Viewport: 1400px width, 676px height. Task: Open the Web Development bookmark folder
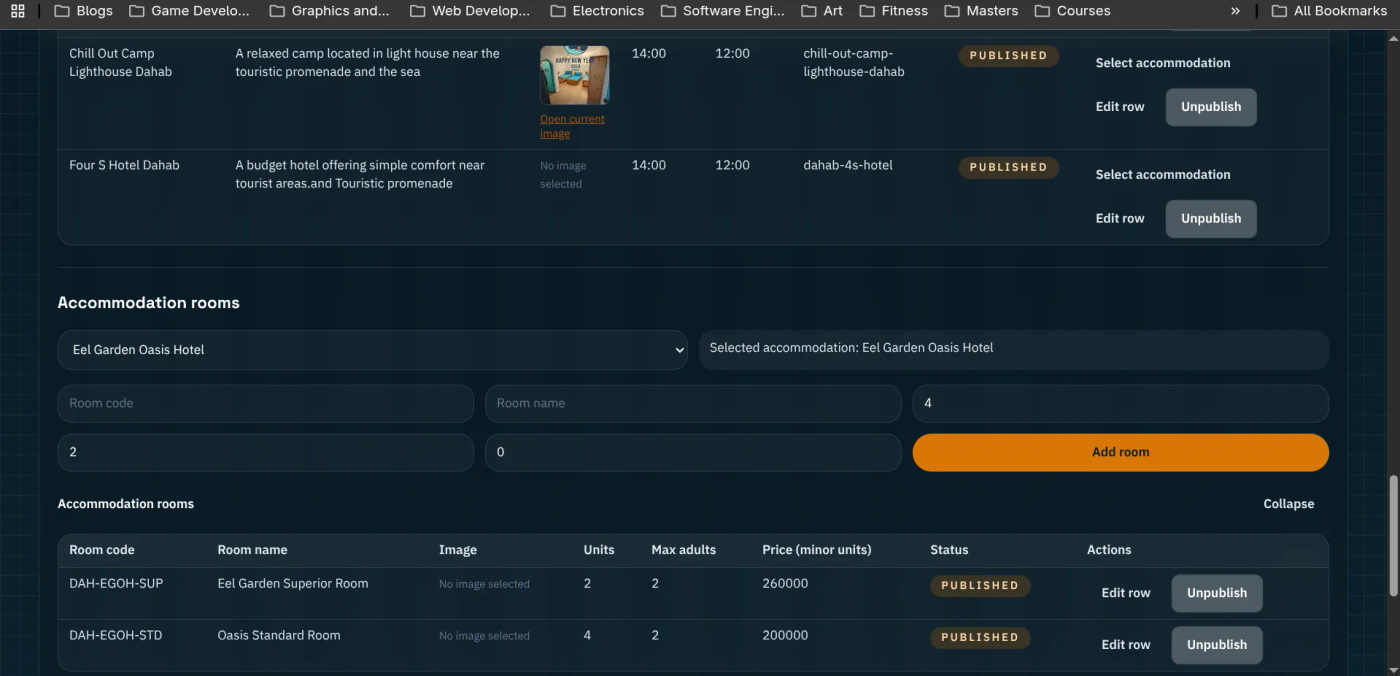coord(470,11)
